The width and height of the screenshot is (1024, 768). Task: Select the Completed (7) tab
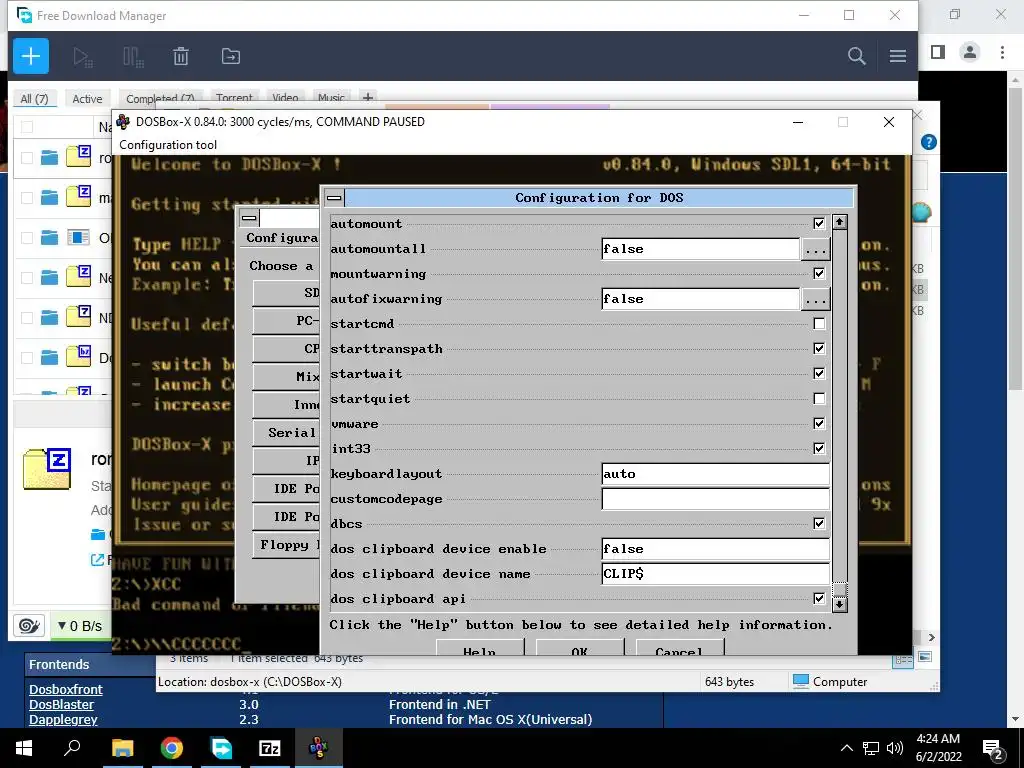click(x=160, y=99)
